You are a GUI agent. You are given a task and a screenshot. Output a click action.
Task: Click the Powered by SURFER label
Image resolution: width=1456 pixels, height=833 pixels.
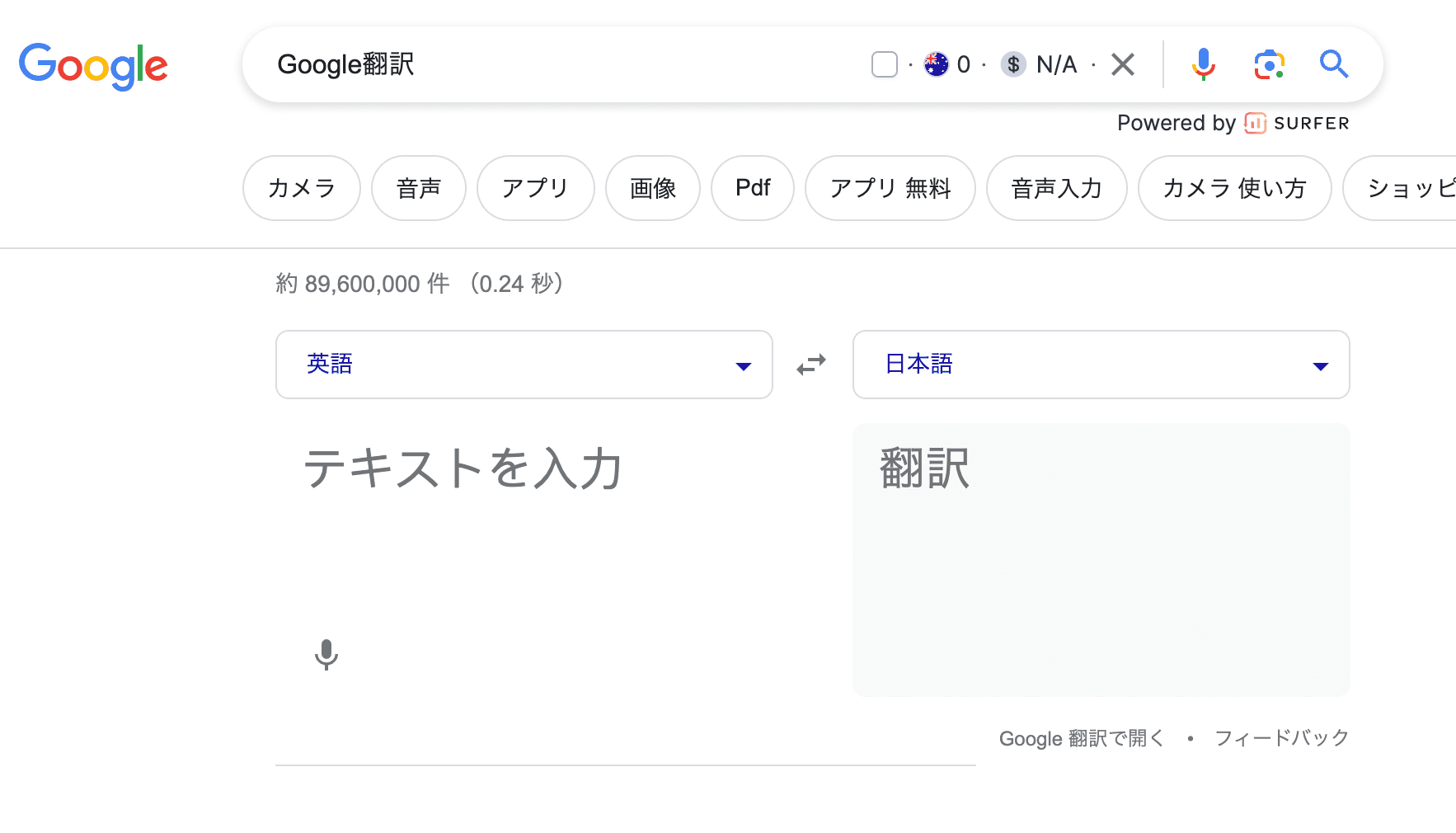click(x=1233, y=123)
